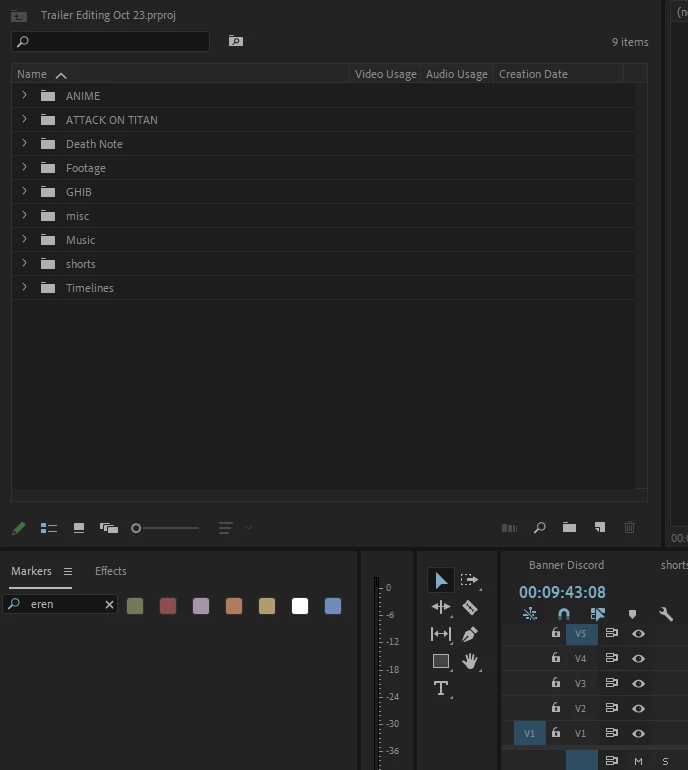This screenshot has width=688, height=770.
Task: Toggle V1 track output eye
Action: pyautogui.click(x=638, y=734)
